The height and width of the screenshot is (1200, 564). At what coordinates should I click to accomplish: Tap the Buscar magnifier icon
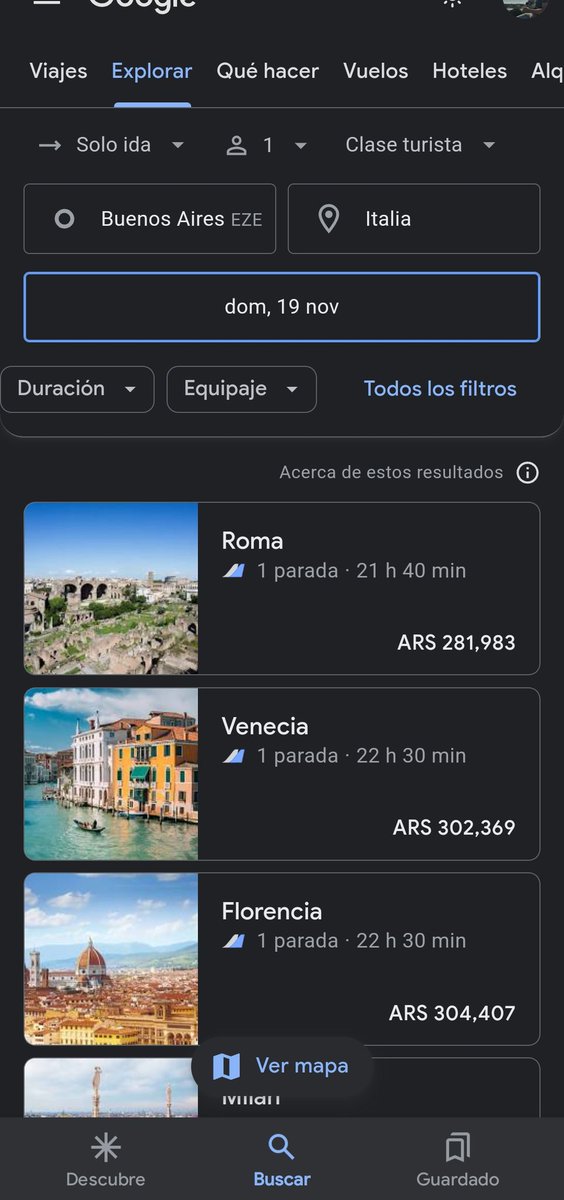coord(282,1147)
